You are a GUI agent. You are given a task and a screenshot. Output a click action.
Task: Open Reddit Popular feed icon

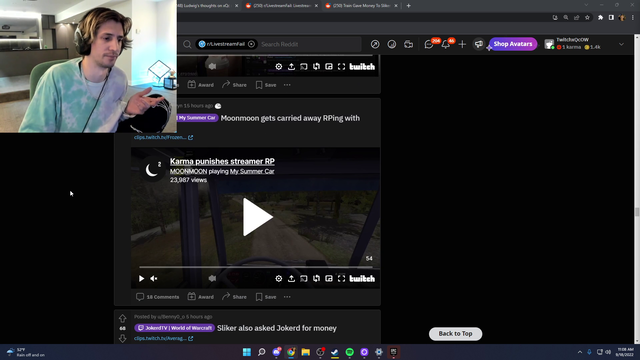[x=375, y=44]
